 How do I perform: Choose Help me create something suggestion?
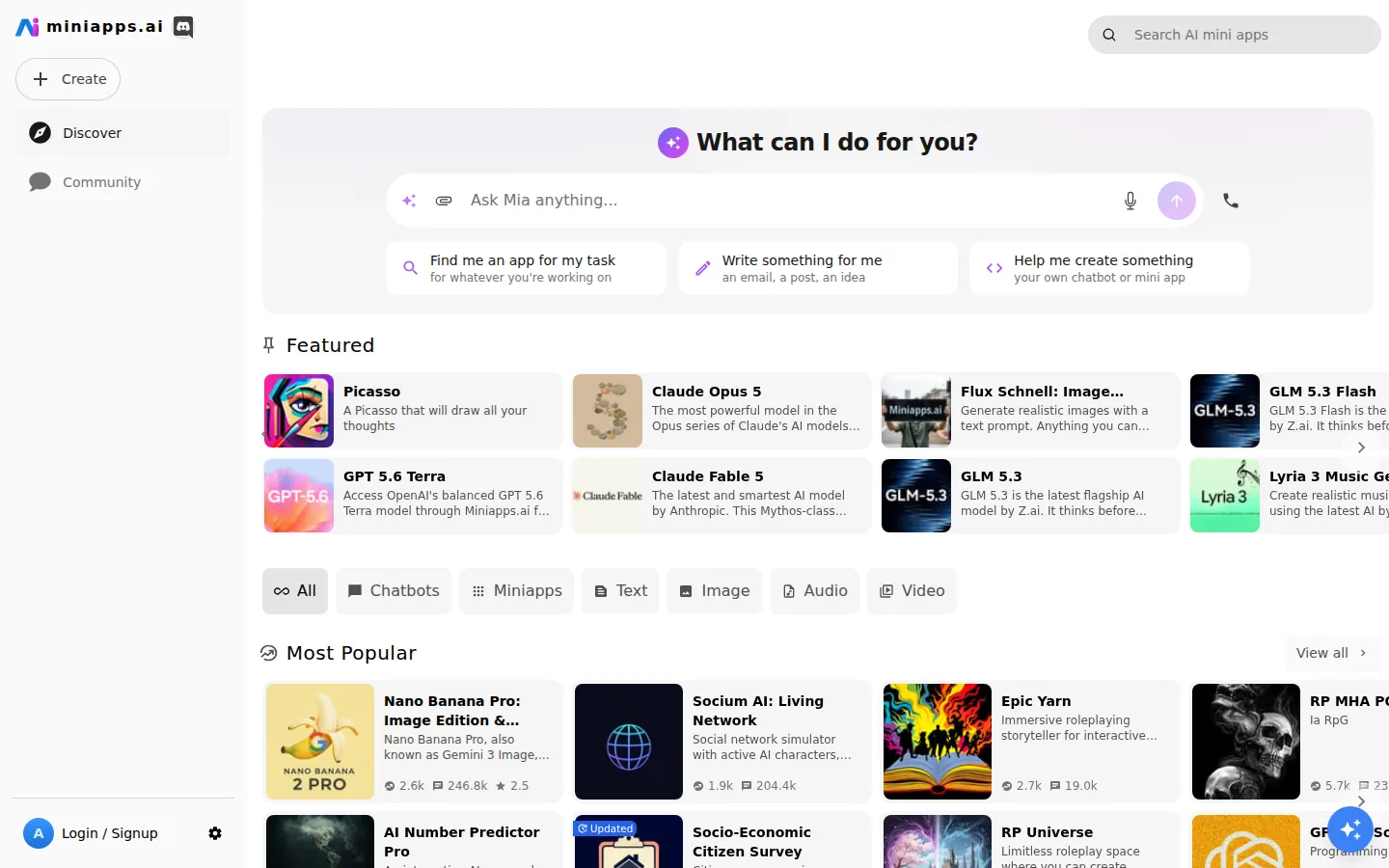1109,268
